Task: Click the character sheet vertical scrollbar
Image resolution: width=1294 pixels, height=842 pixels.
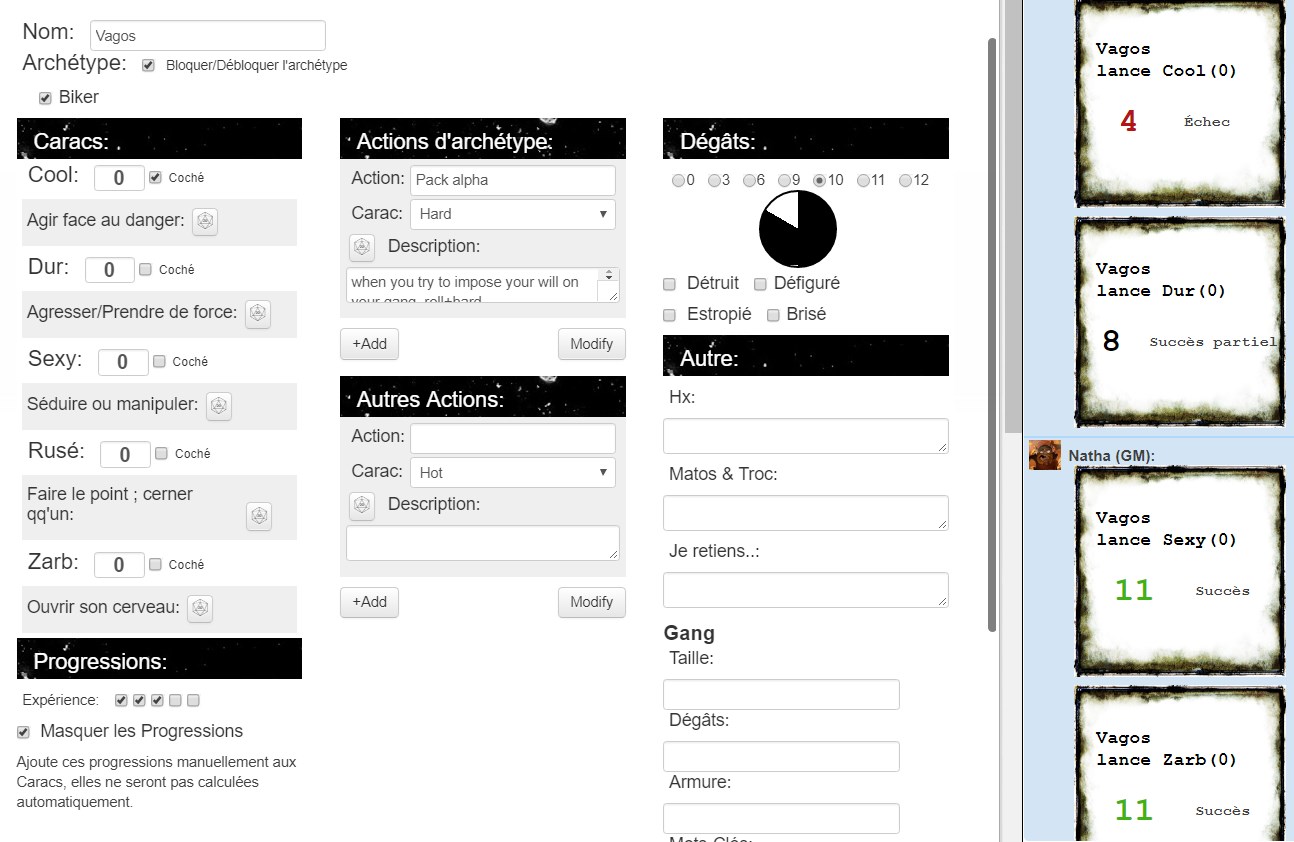Action: [x=992, y=335]
